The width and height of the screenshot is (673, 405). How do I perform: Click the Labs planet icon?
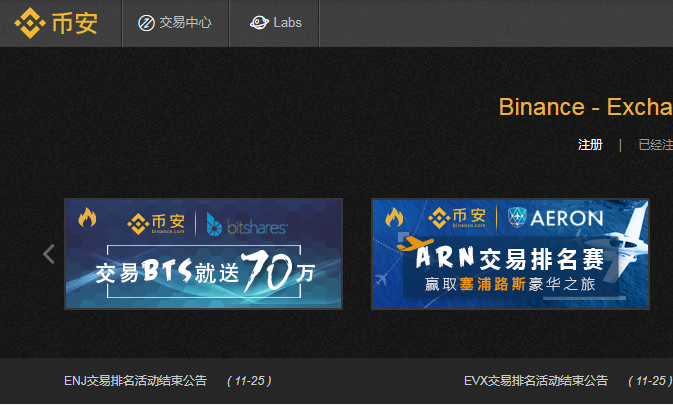[259, 22]
